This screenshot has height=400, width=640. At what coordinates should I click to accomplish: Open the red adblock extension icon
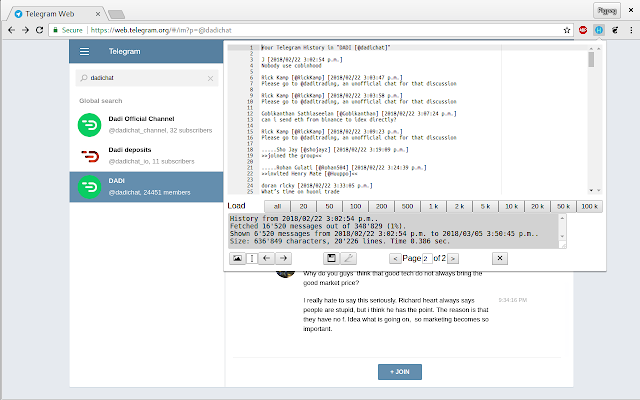[583, 30]
